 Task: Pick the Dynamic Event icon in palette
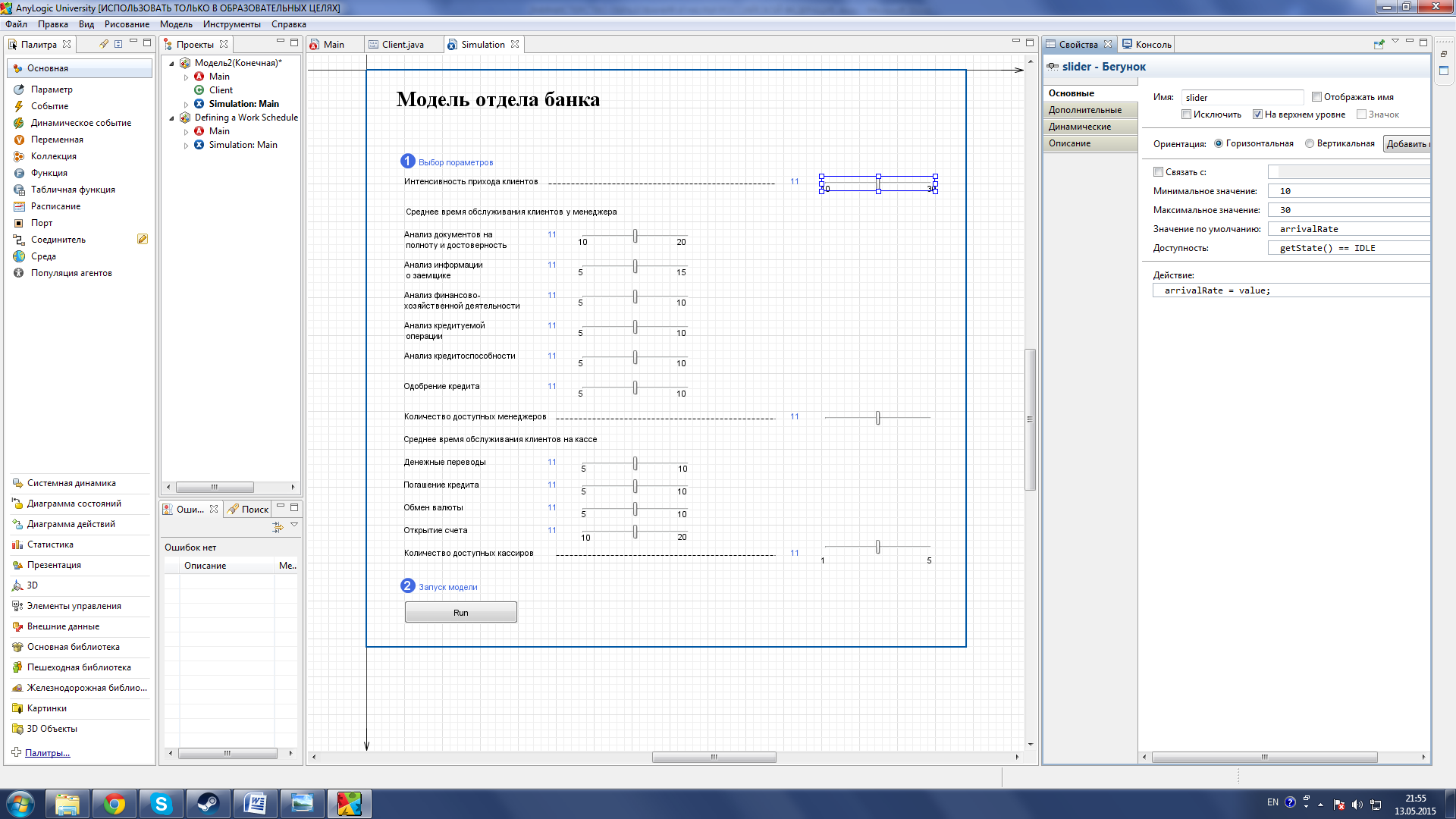coord(19,123)
